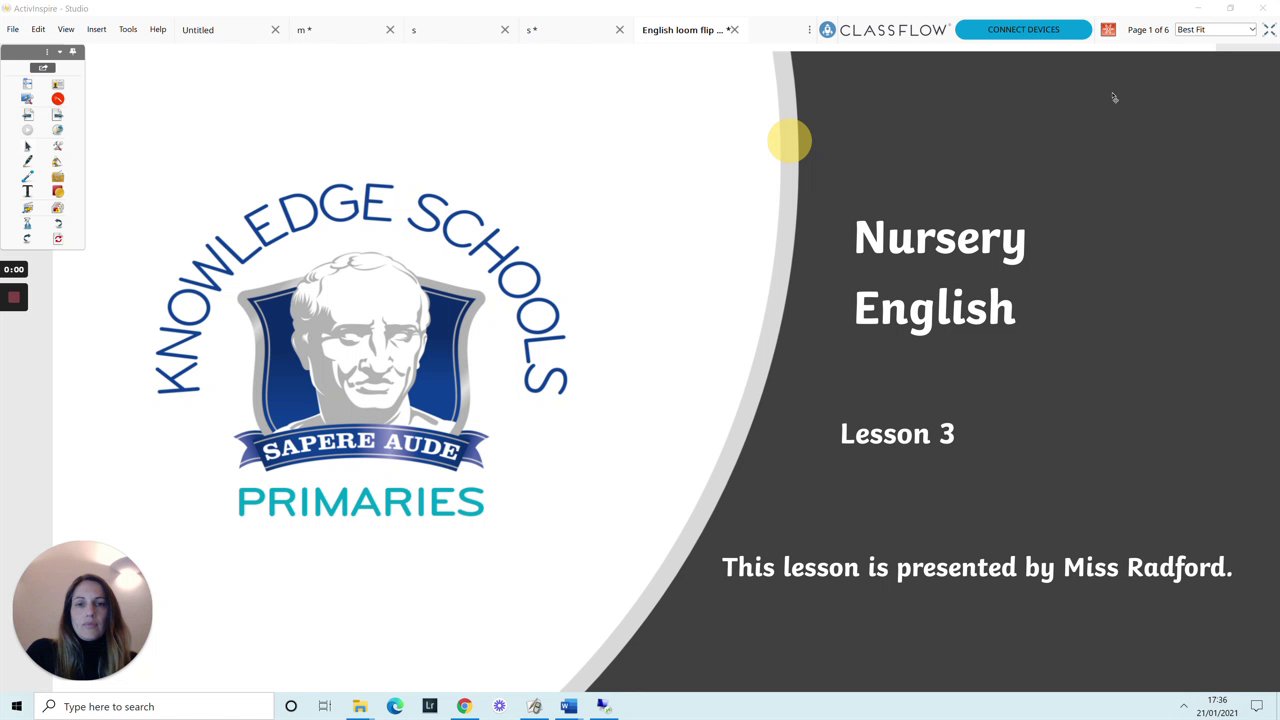This screenshot has height=720, width=1280.
Task: Open the Edit menu
Action: coord(38,29)
